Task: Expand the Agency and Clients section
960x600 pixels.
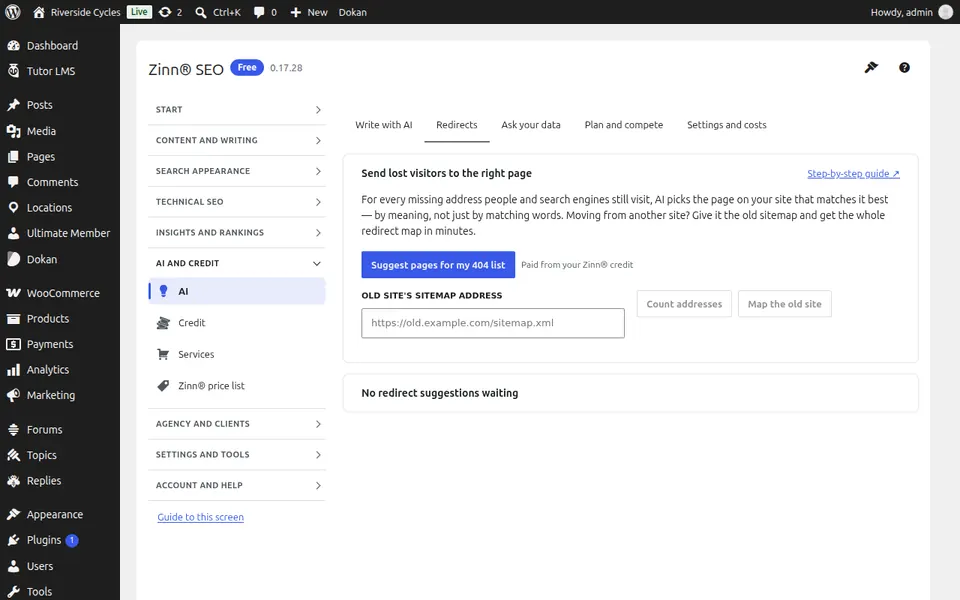Action: tap(237, 424)
